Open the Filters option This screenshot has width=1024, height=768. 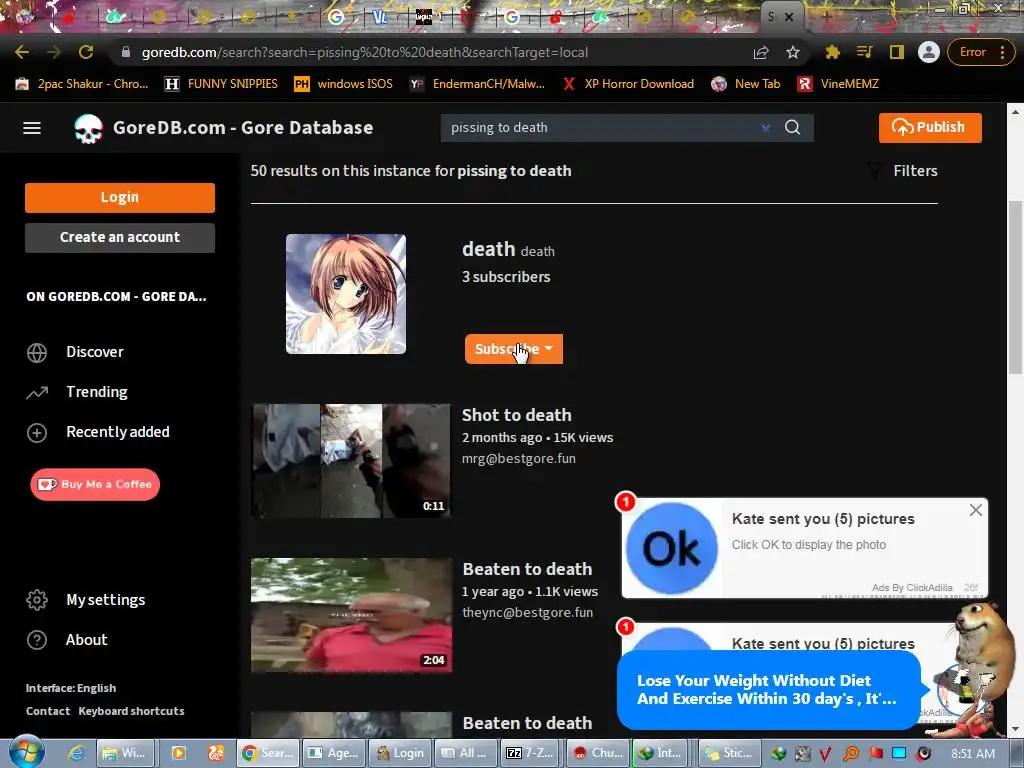click(x=902, y=171)
